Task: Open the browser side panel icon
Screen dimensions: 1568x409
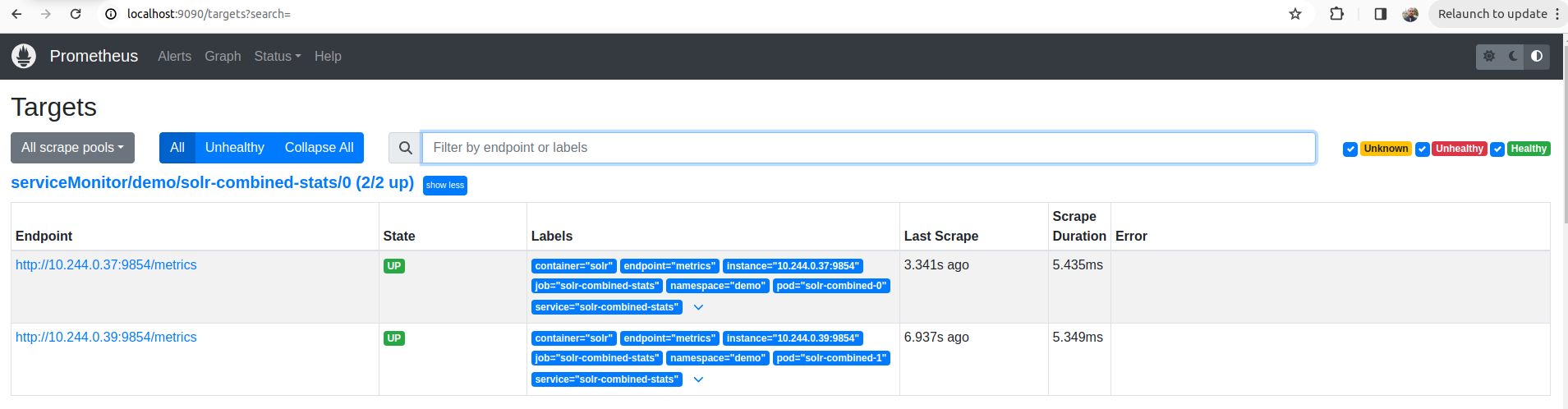Action: pos(1380,14)
